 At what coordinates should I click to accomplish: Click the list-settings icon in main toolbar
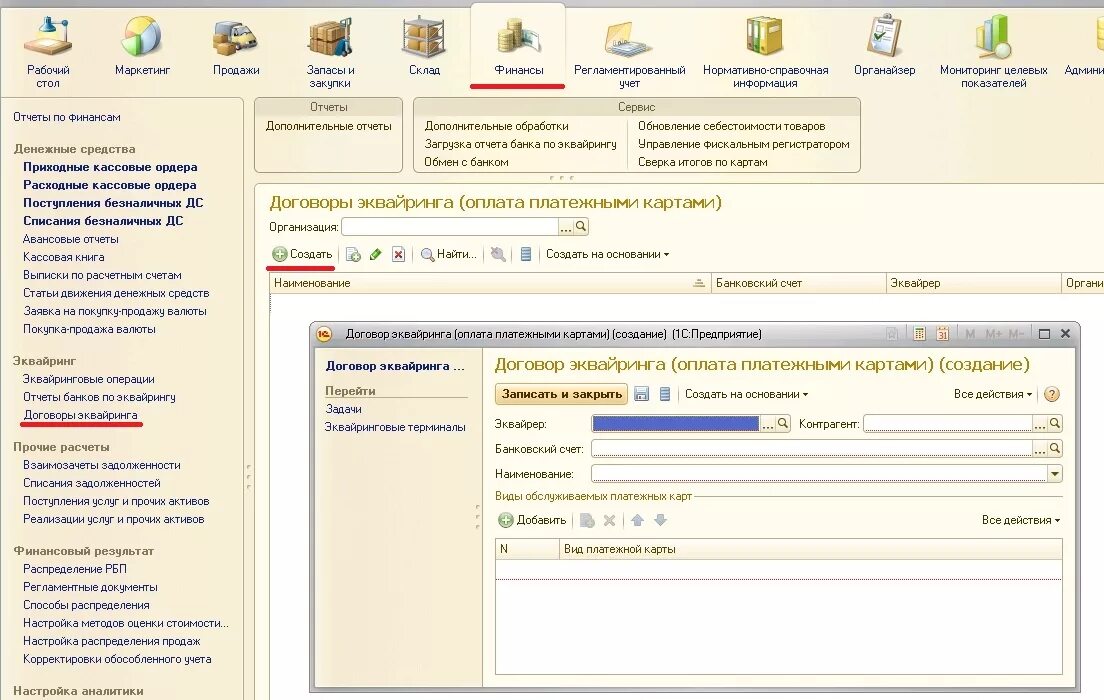526,254
